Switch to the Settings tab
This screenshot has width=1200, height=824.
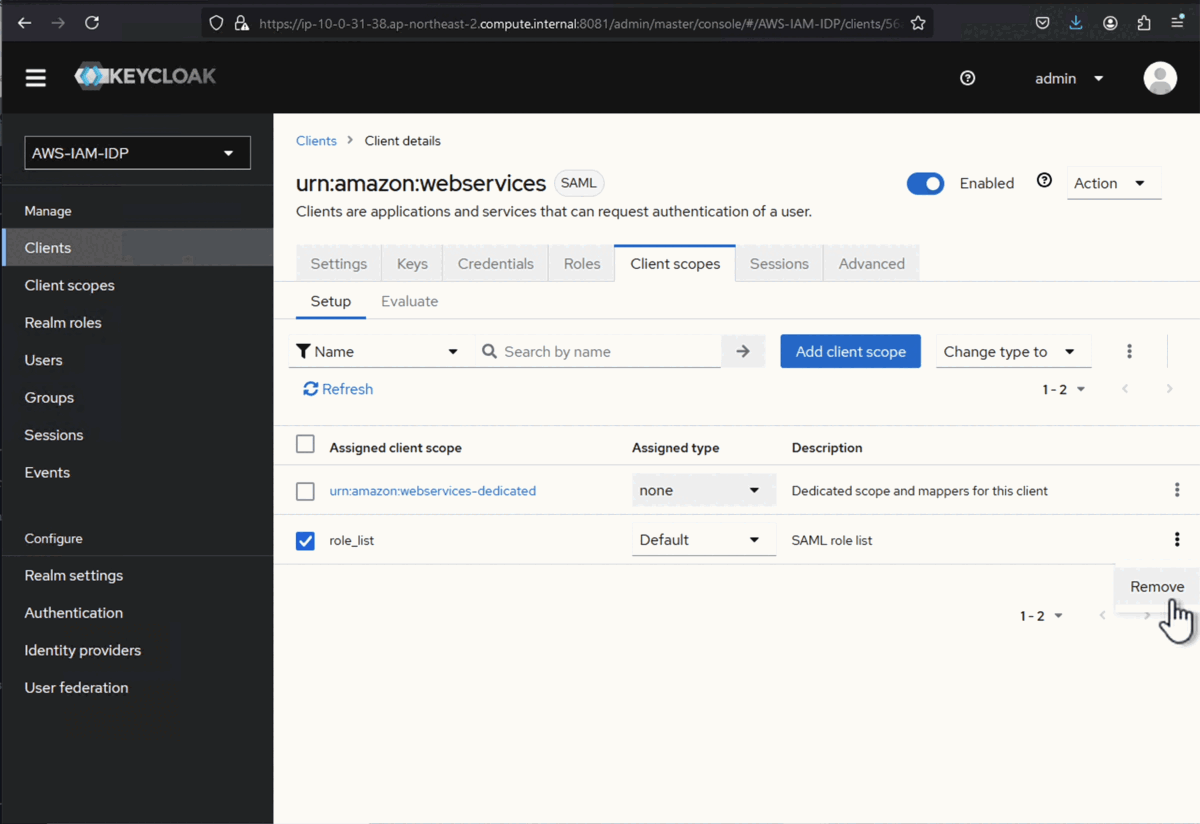coord(339,264)
